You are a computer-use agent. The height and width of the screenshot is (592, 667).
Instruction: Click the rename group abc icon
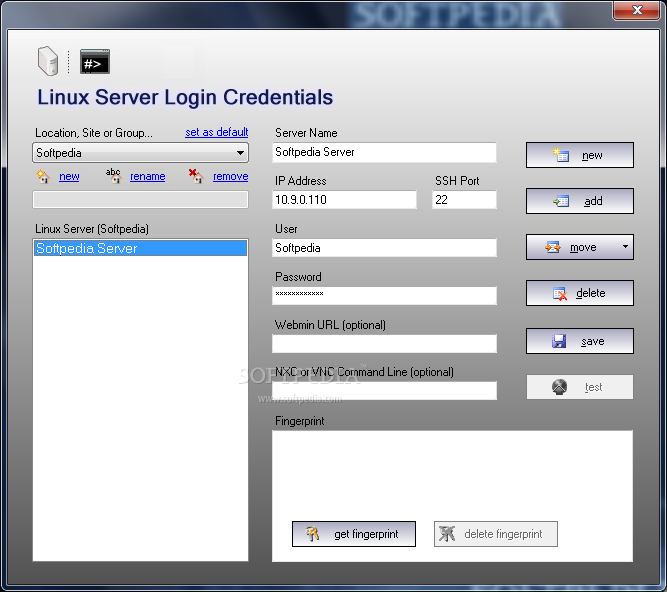tap(114, 176)
